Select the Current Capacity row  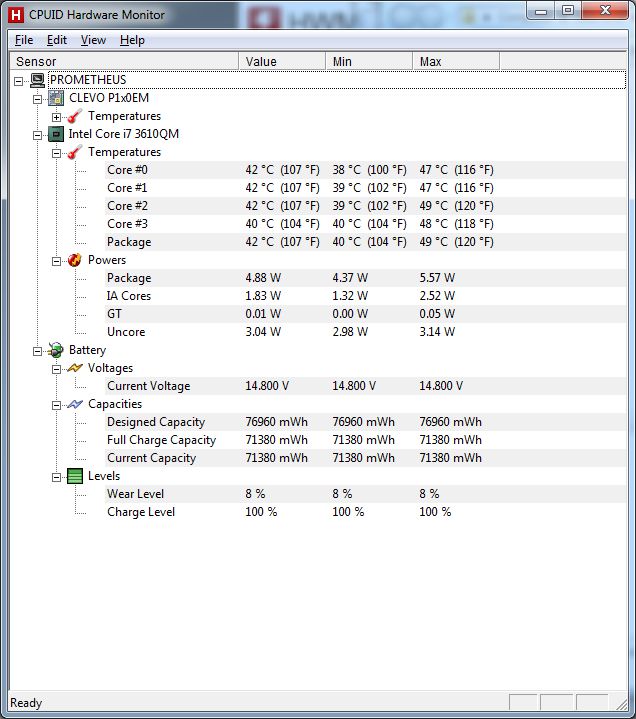[366, 458]
